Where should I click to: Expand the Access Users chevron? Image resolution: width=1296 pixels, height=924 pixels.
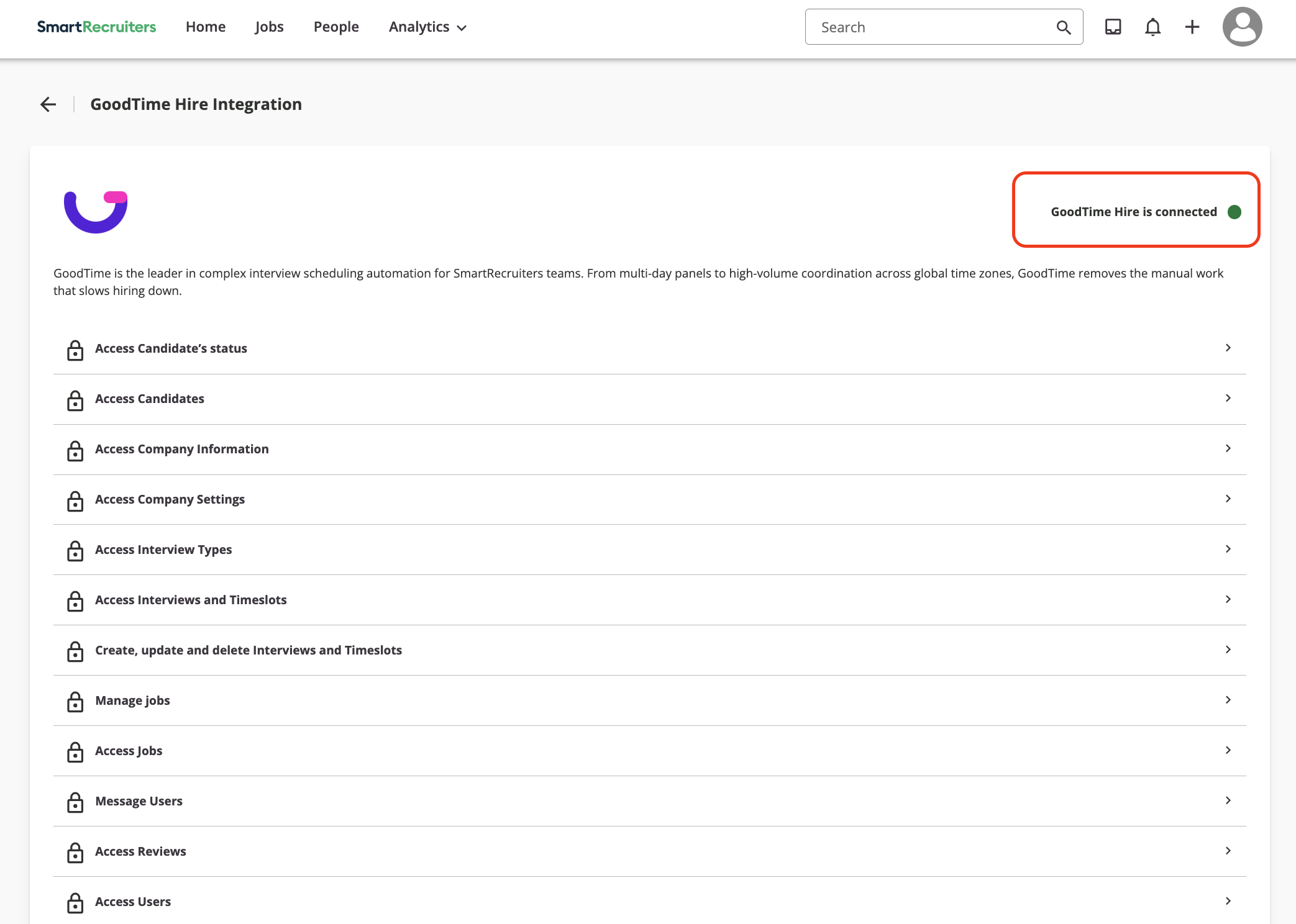[x=1228, y=901]
